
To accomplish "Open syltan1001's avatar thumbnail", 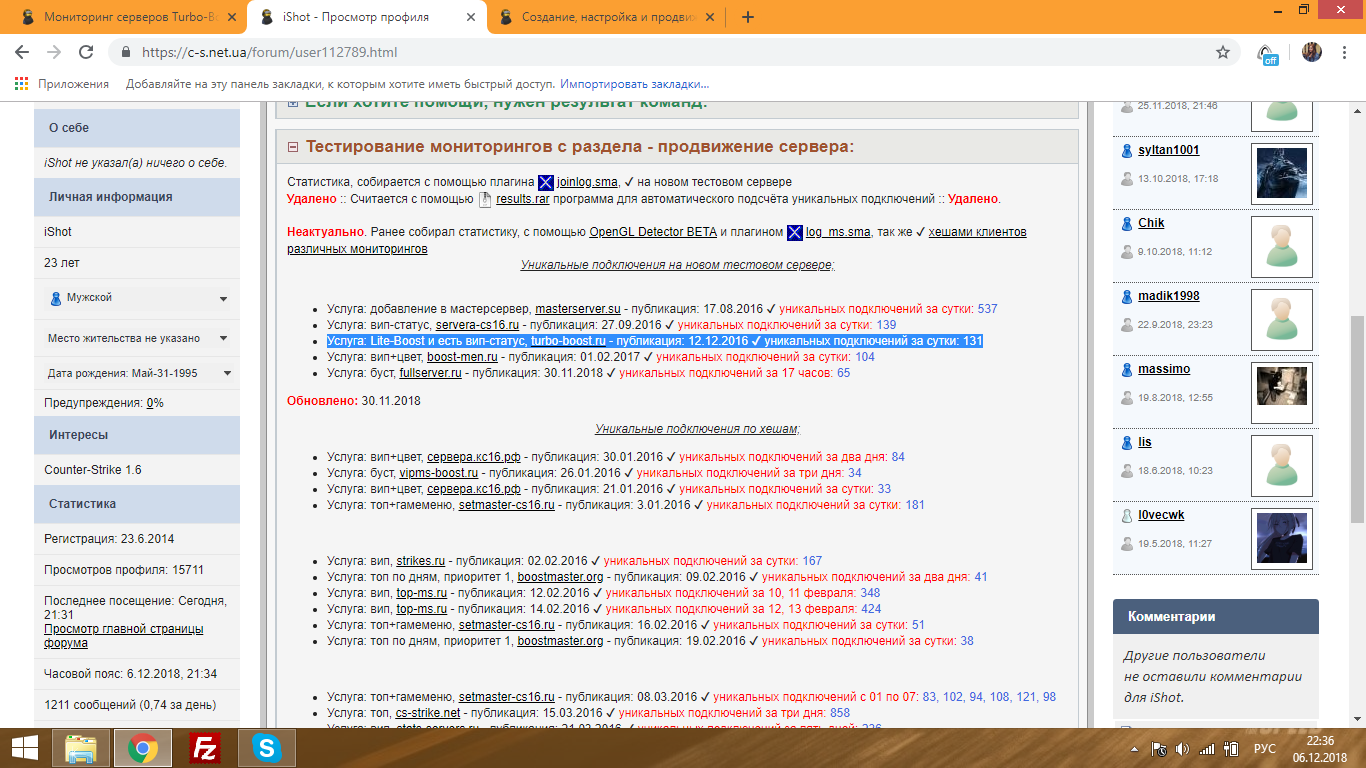I will tap(1282, 173).
